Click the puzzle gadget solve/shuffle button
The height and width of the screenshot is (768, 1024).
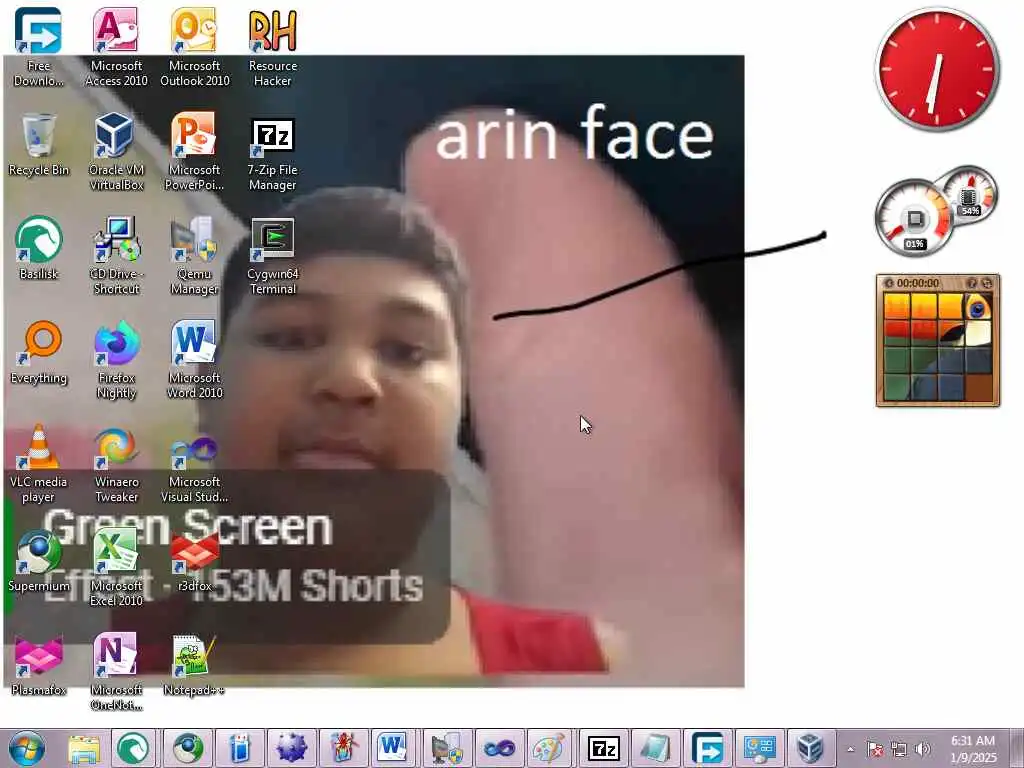[x=987, y=283]
